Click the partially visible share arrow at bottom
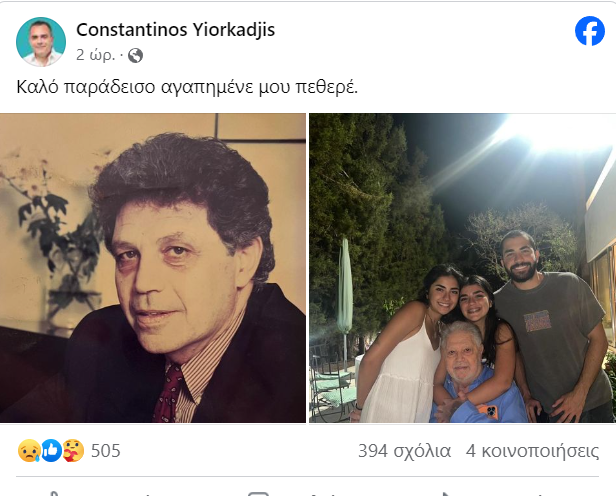 (x=444, y=494)
